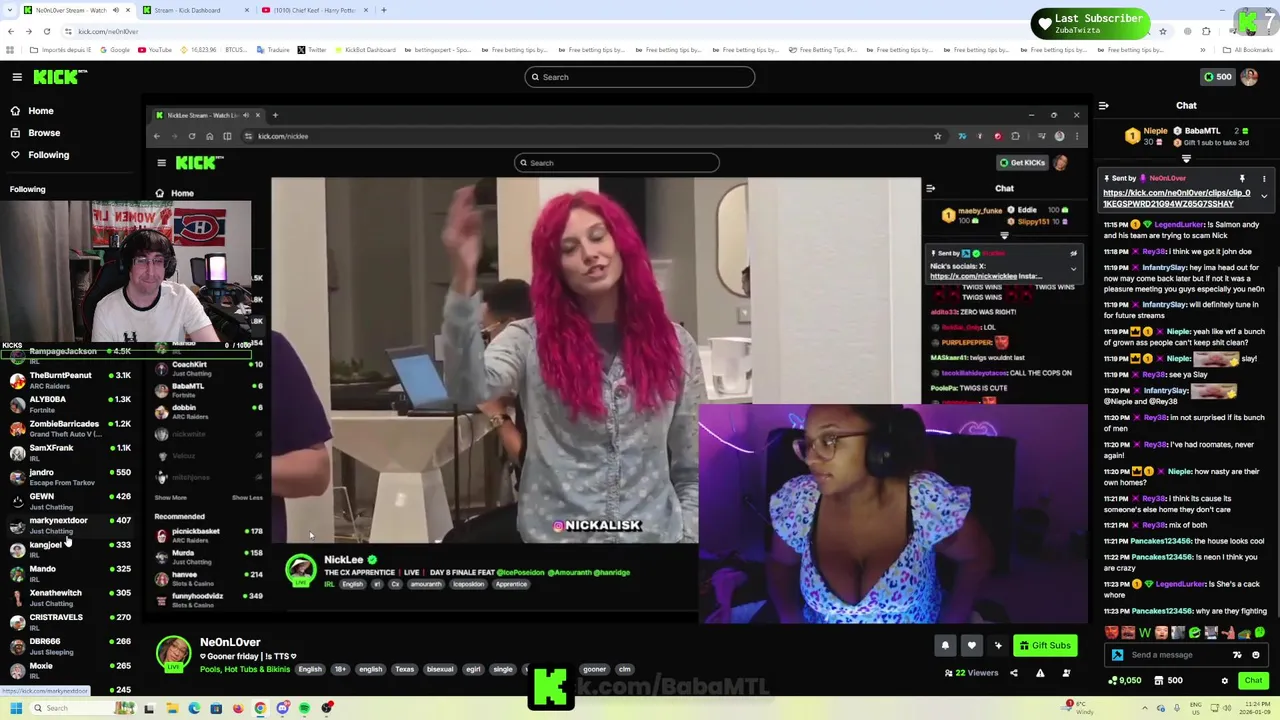This screenshot has width=1280, height=720.
Task: Open the chat shop icon
Action: (1159, 681)
